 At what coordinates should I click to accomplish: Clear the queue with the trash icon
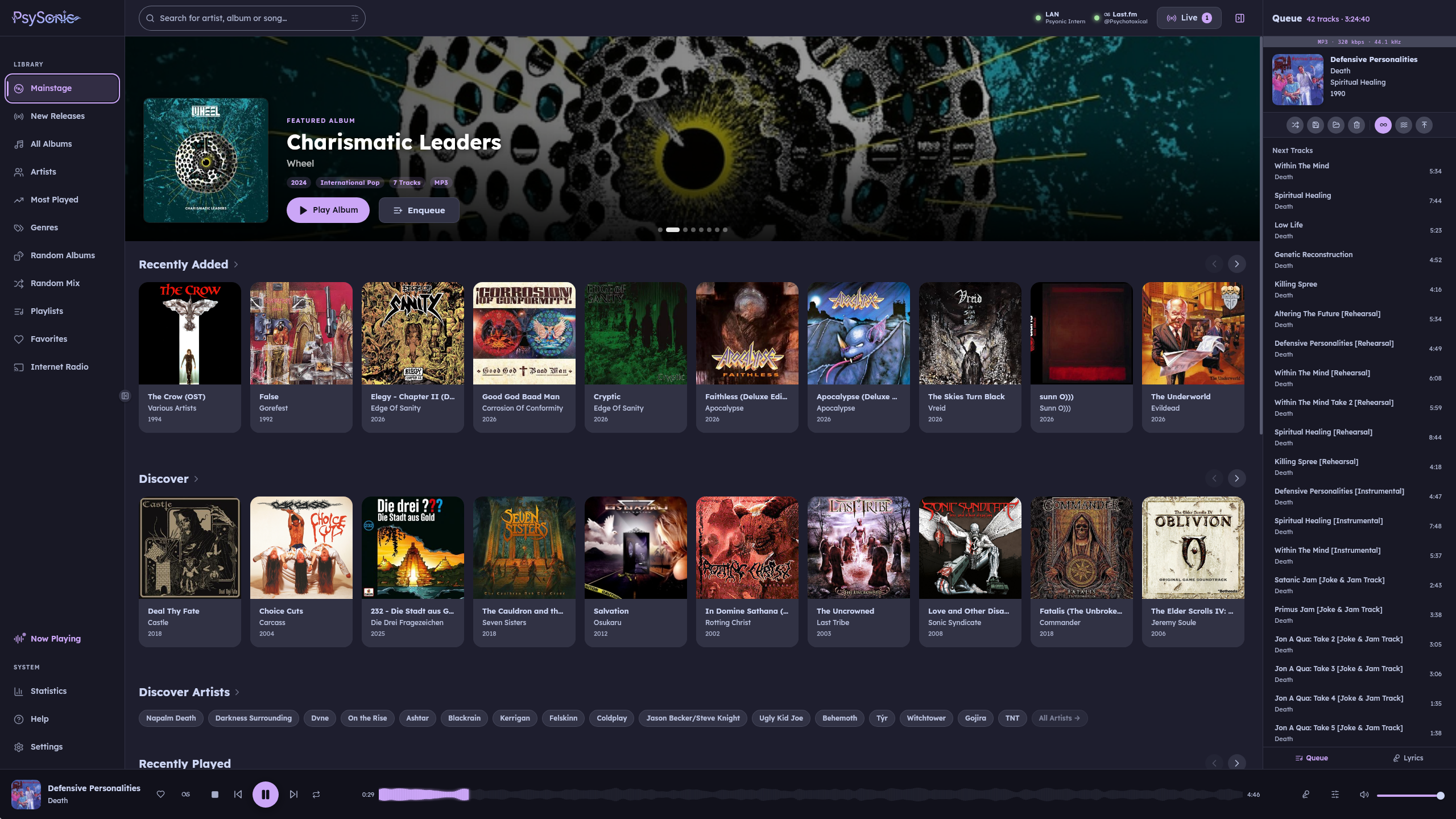tap(1356, 125)
